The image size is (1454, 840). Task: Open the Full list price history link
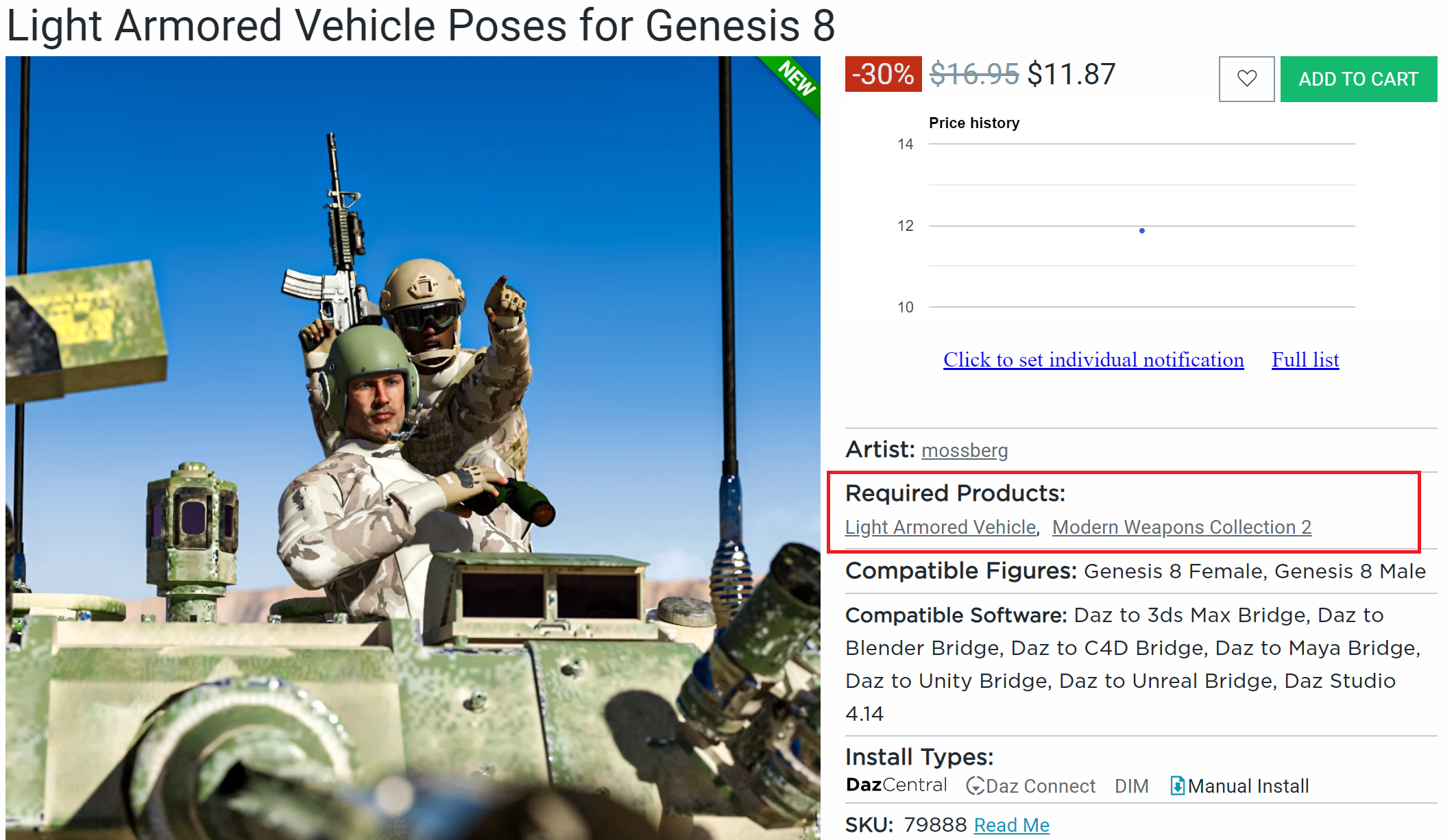tap(1305, 360)
